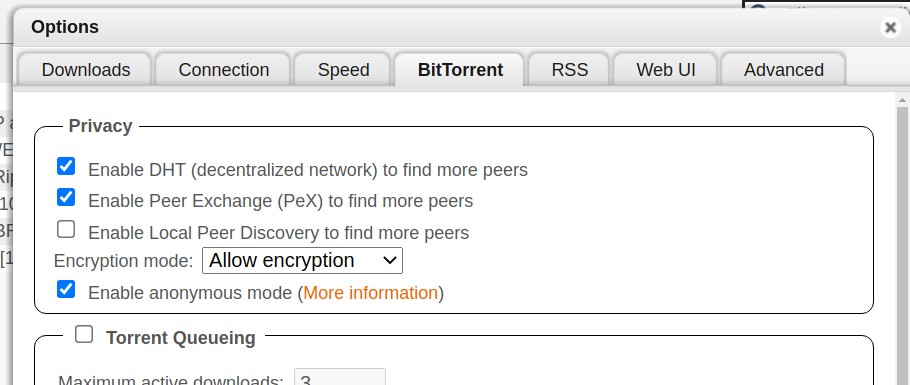
Task: Close the Options dialog with the X icon
Action: [x=890, y=27]
